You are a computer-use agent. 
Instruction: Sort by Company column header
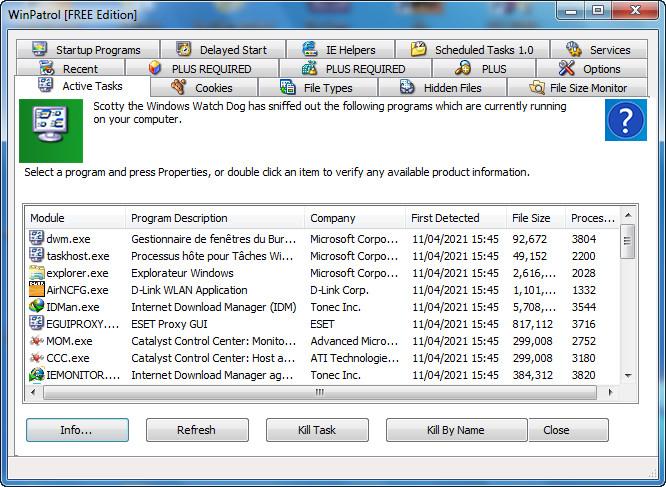tap(355, 218)
